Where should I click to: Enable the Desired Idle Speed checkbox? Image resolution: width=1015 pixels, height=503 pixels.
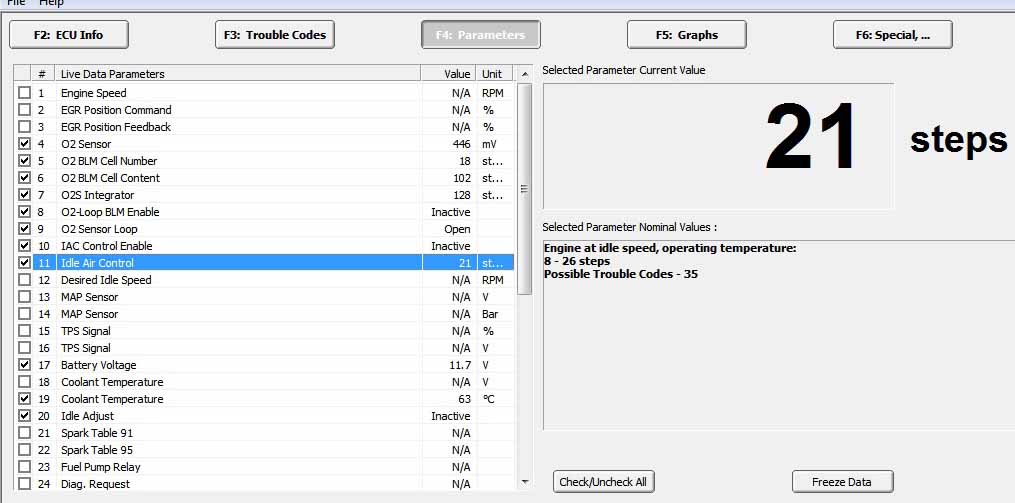[24, 280]
